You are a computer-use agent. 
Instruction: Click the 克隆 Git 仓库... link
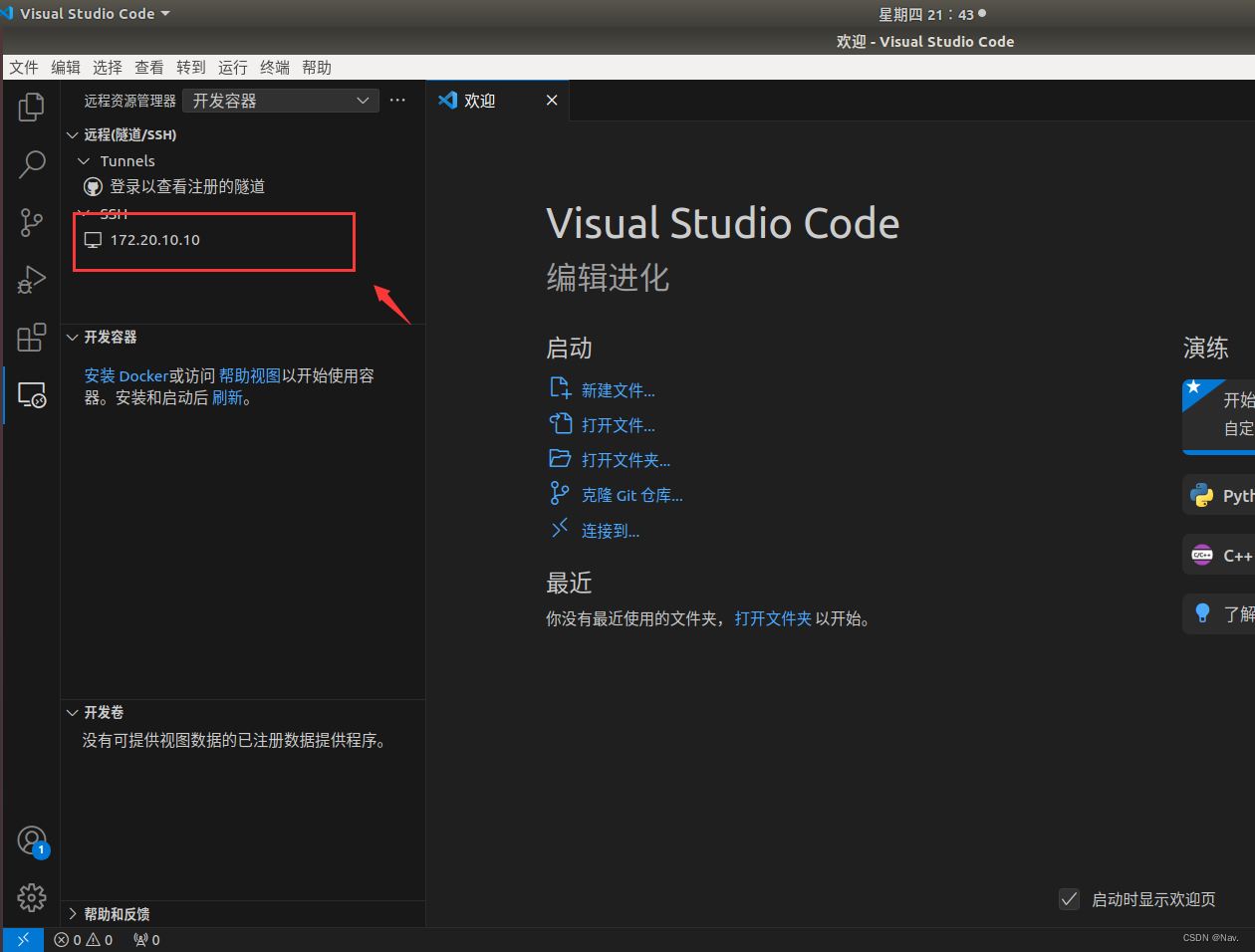coord(631,495)
